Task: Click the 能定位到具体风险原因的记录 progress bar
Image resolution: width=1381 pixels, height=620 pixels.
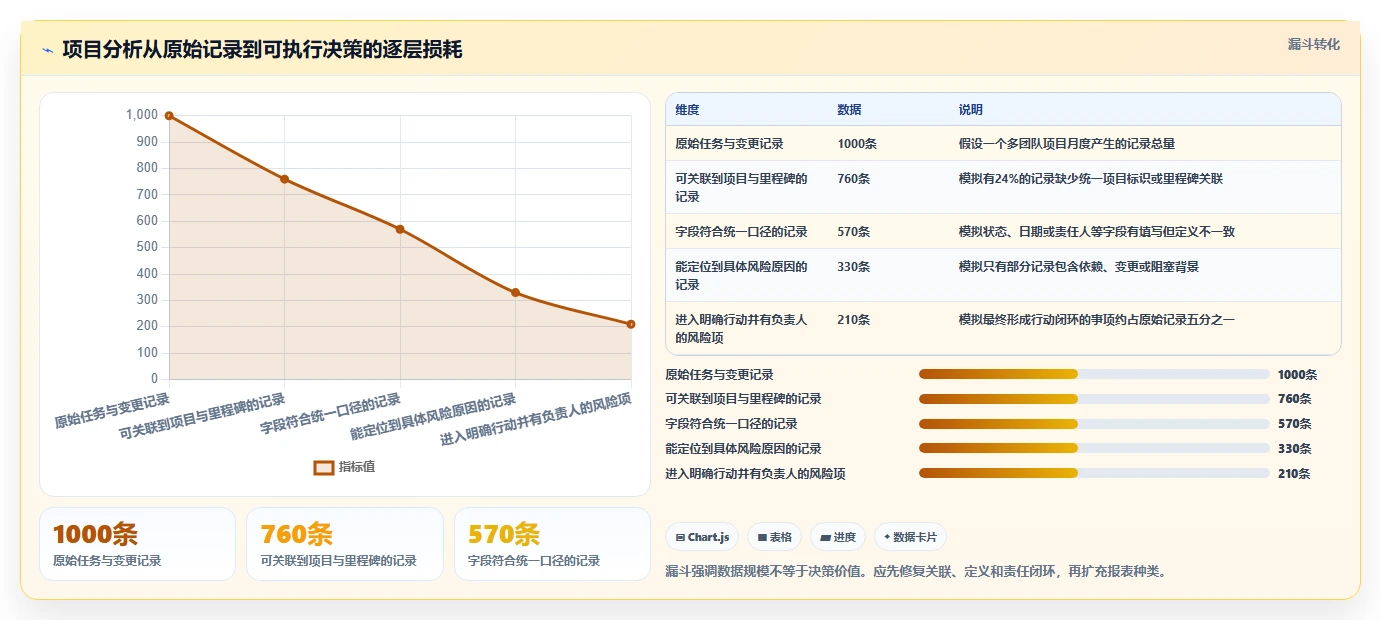Action: (x=1094, y=448)
